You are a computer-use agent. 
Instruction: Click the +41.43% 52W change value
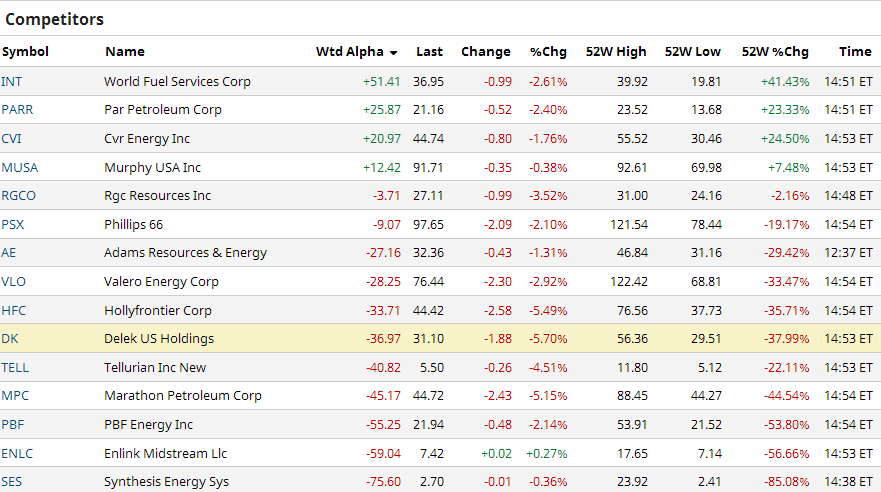point(785,81)
